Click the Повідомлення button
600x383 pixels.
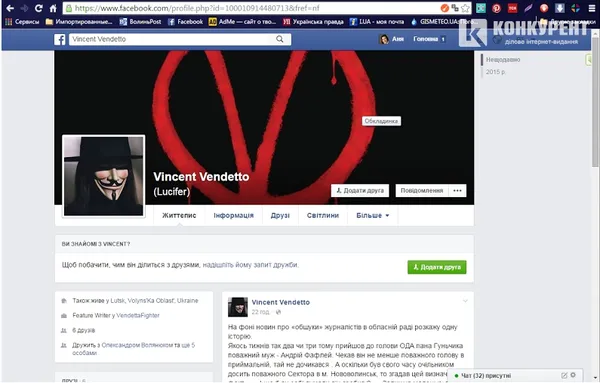[x=422, y=191]
